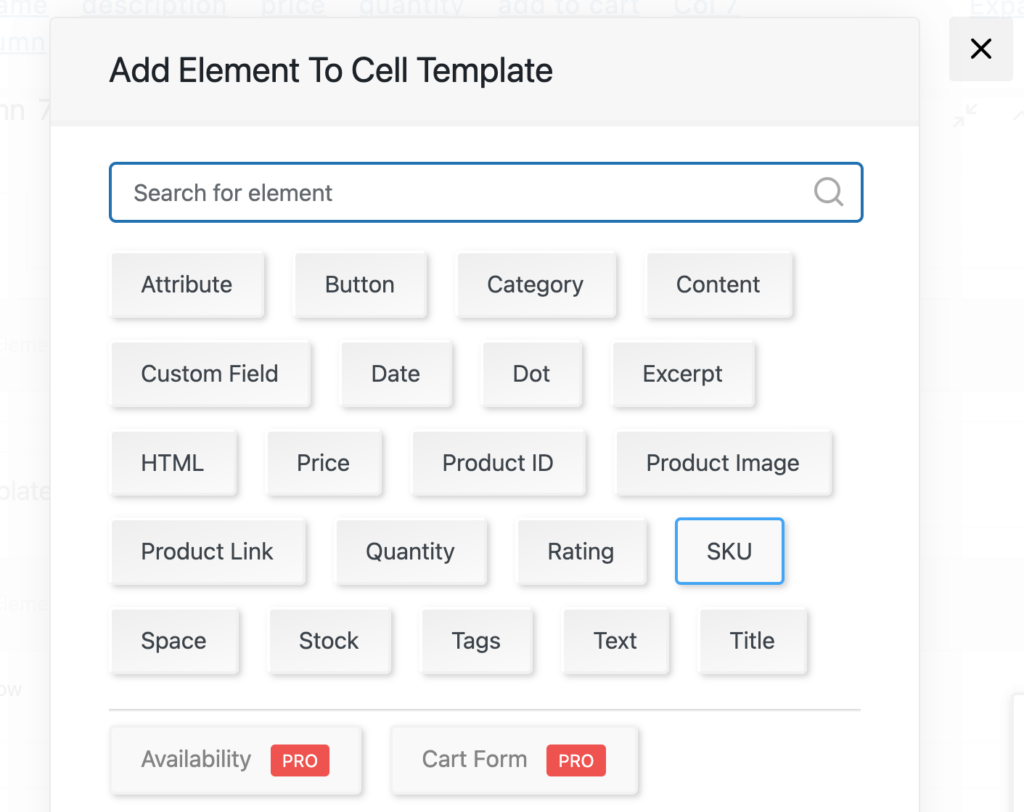Viewport: 1024px width, 812px height.
Task: Select the Custom Field element
Action: tap(210, 374)
